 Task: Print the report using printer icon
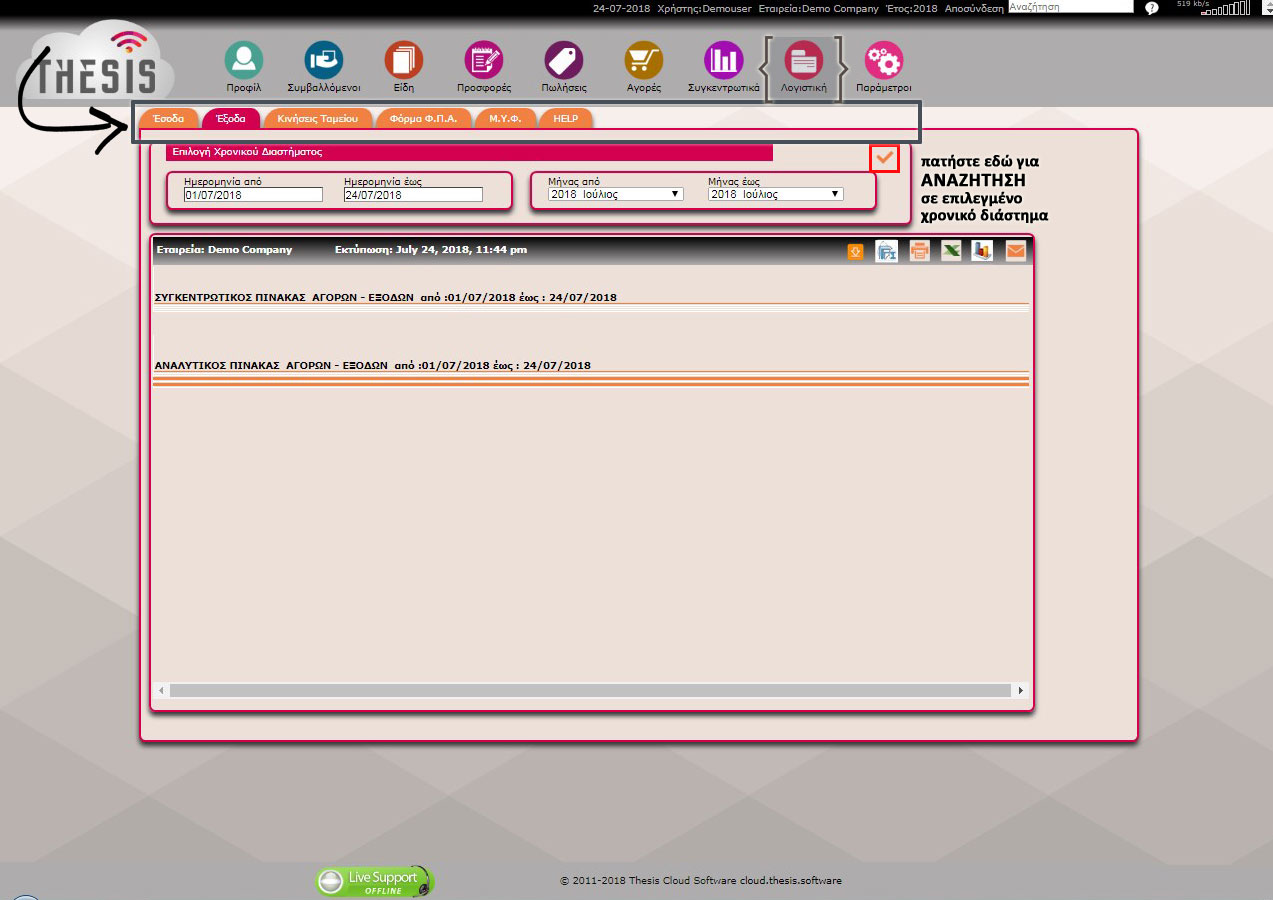[x=919, y=251]
